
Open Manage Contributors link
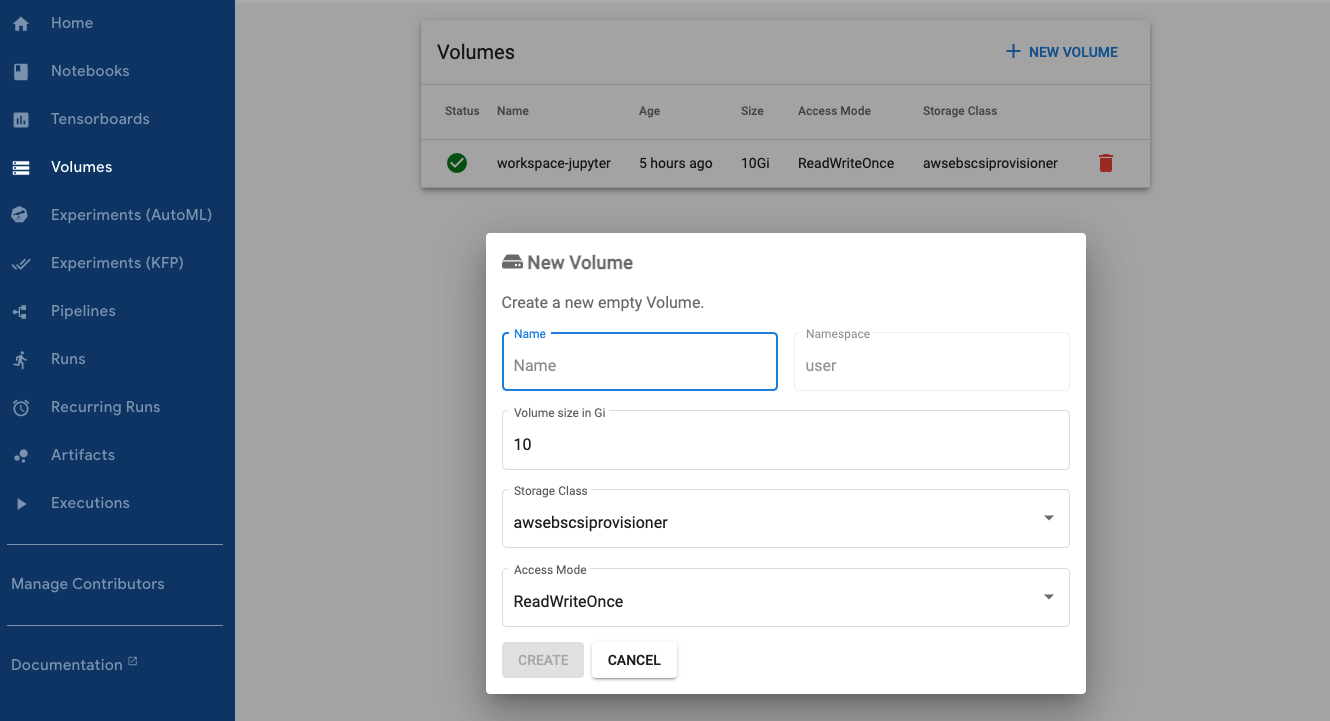tap(88, 584)
